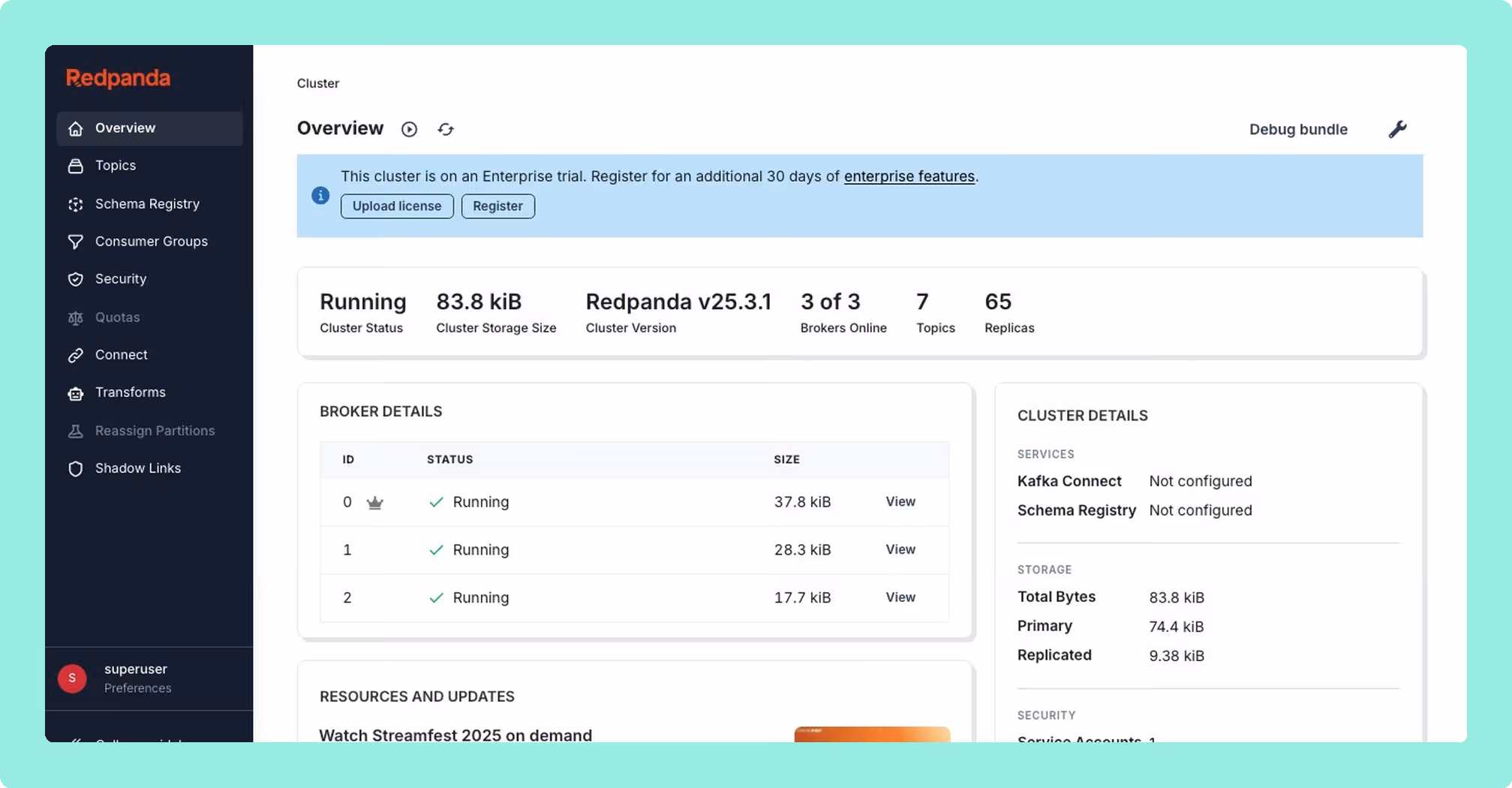Click the Debug bundle link
Screen dimensions: 1512x788
pos(1298,129)
